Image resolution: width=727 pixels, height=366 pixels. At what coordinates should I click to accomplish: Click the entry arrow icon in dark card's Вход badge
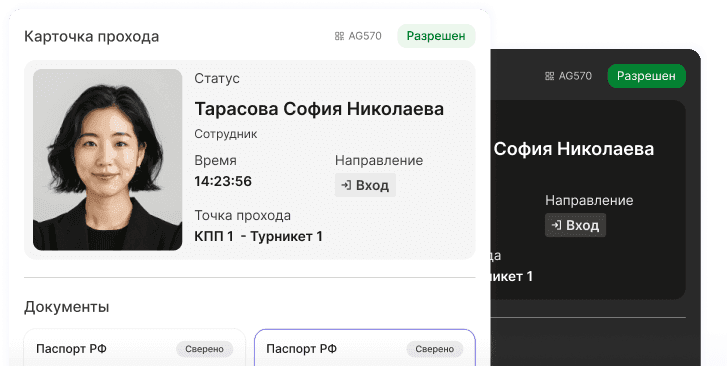coord(556,225)
